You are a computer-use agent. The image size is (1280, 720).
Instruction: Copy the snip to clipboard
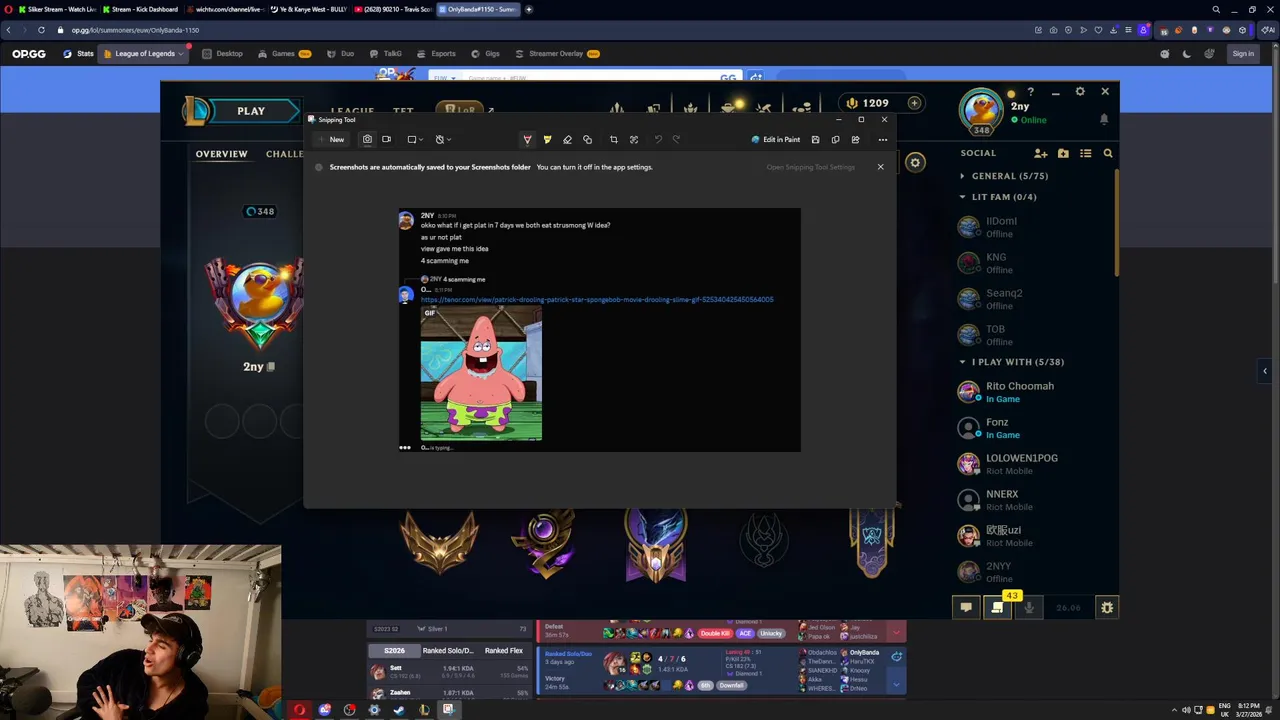pos(835,140)
